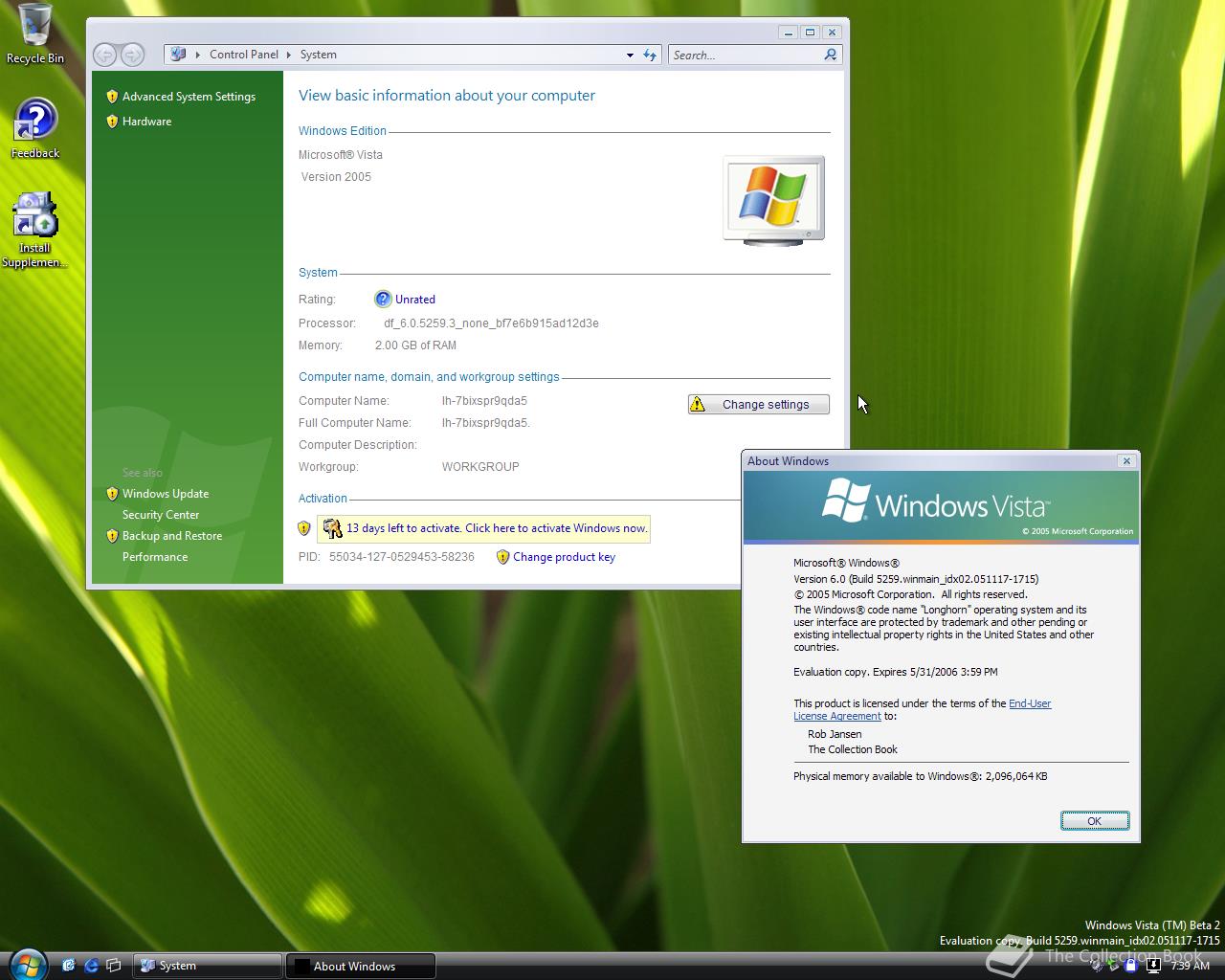The width and height of the screenshot is (1225, 980).
Task: Open Security Center link
Action: (x=161, y=515)
